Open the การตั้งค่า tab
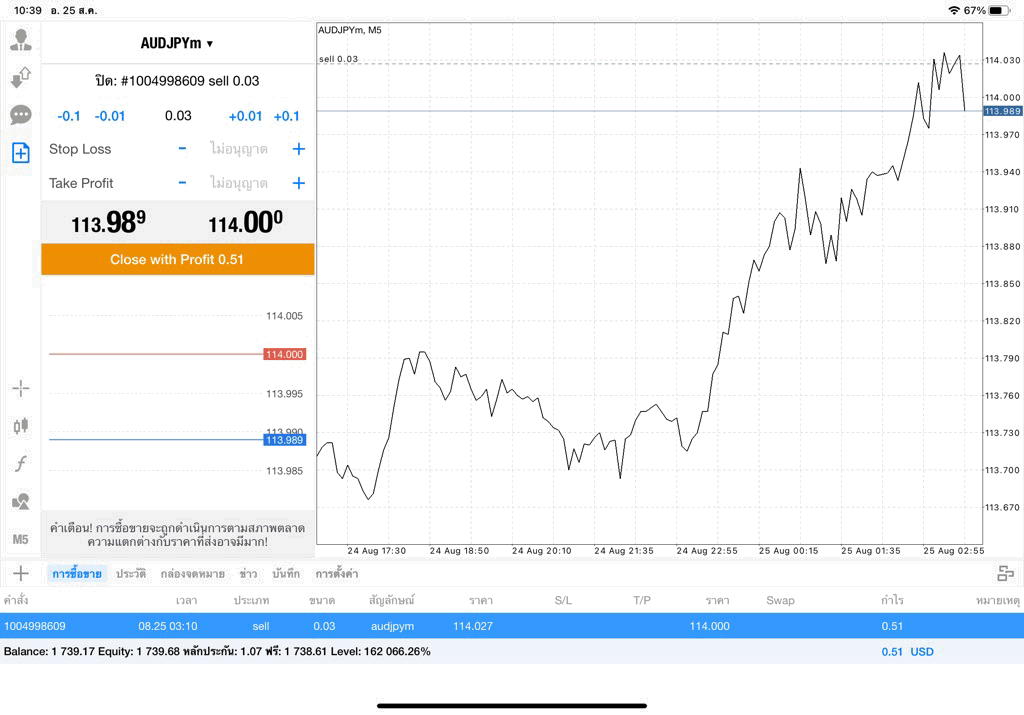The image size is (1024, 715). tap(336, 574)
